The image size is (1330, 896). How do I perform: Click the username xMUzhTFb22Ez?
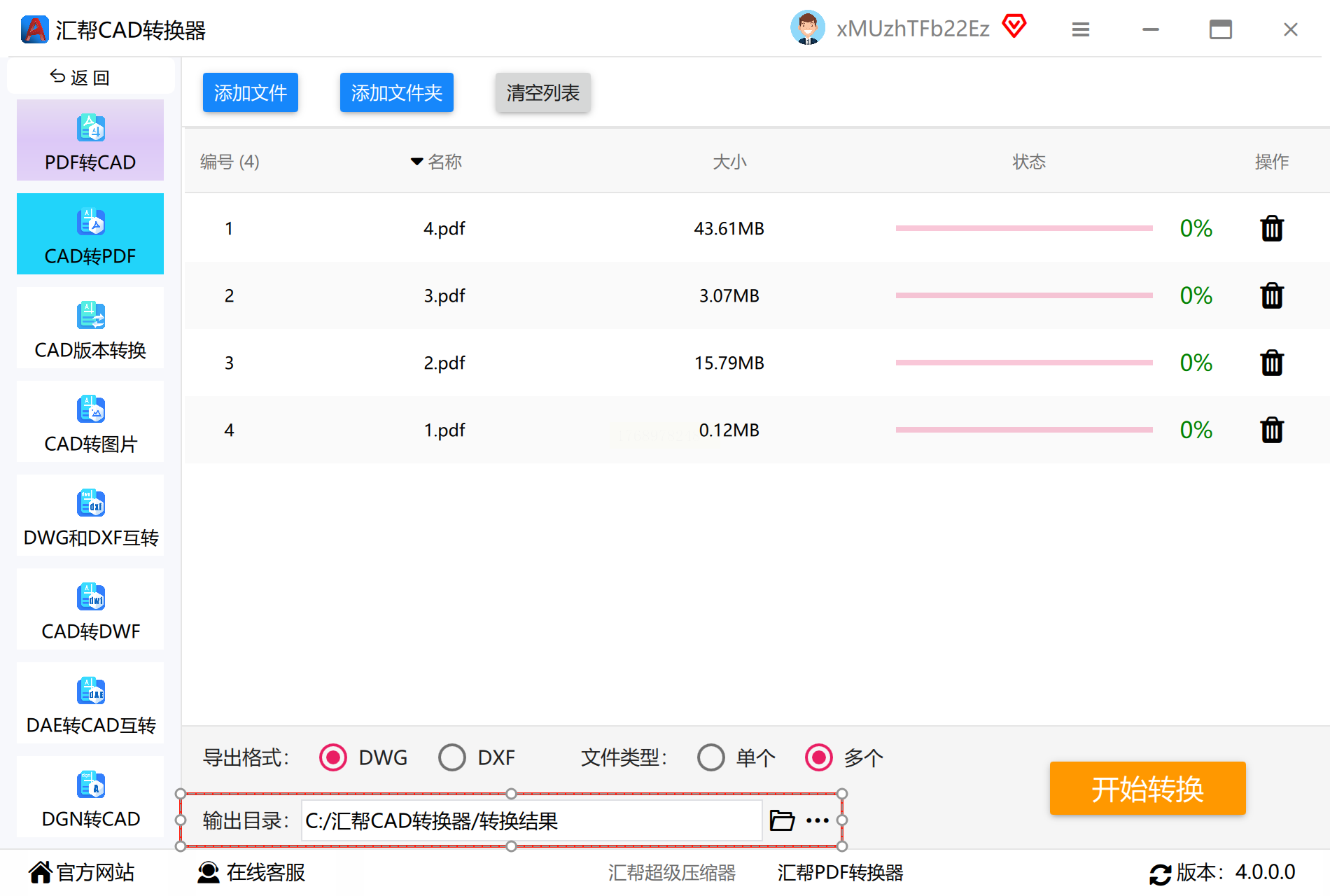913,29
